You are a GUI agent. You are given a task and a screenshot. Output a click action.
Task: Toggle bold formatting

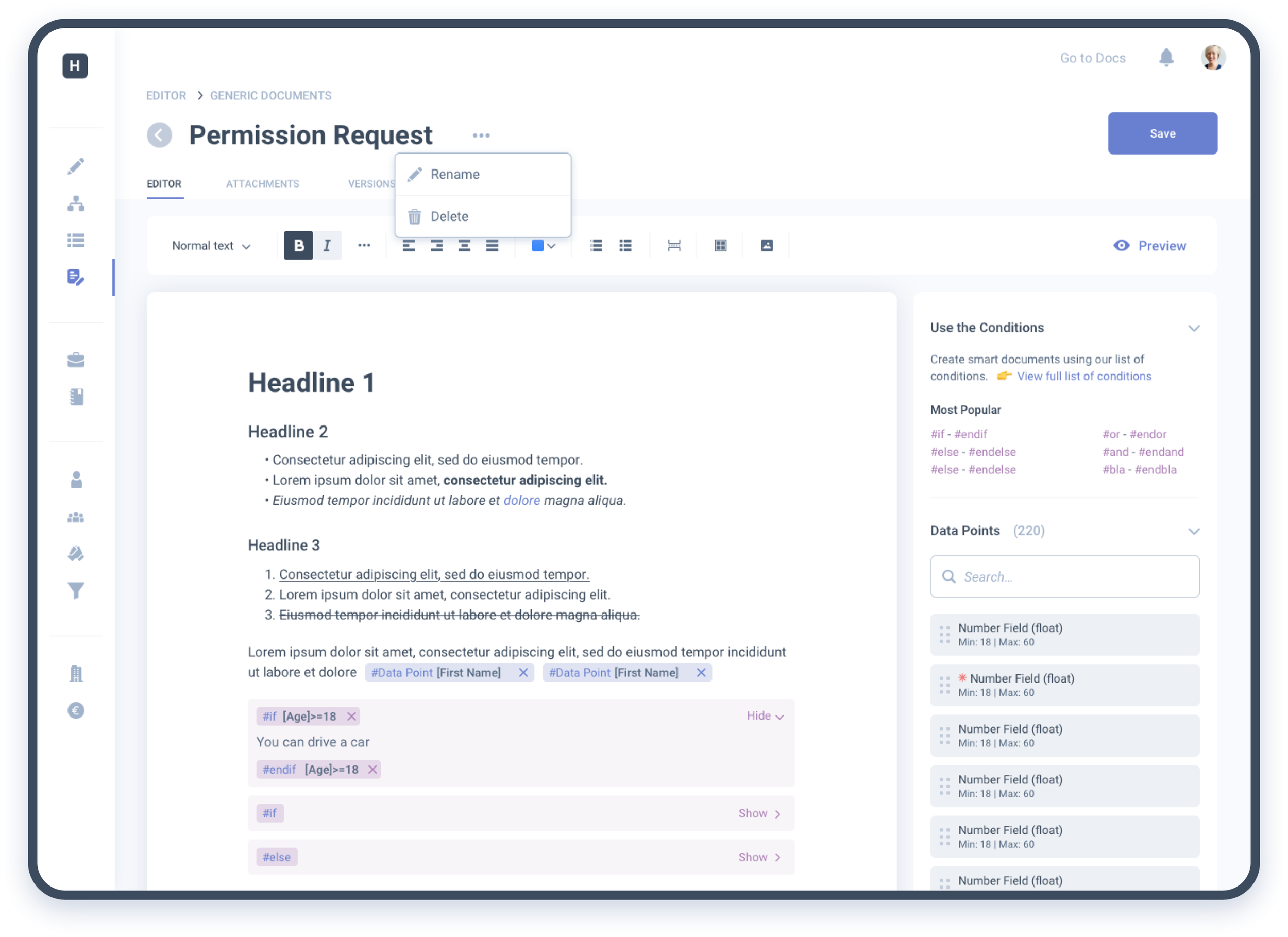point(298,245)
